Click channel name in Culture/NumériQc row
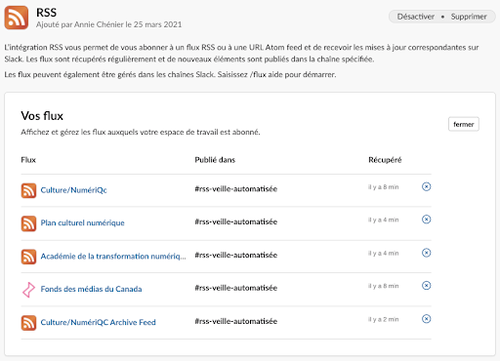This screenshot has width=500, height=361. pos(236,189)
